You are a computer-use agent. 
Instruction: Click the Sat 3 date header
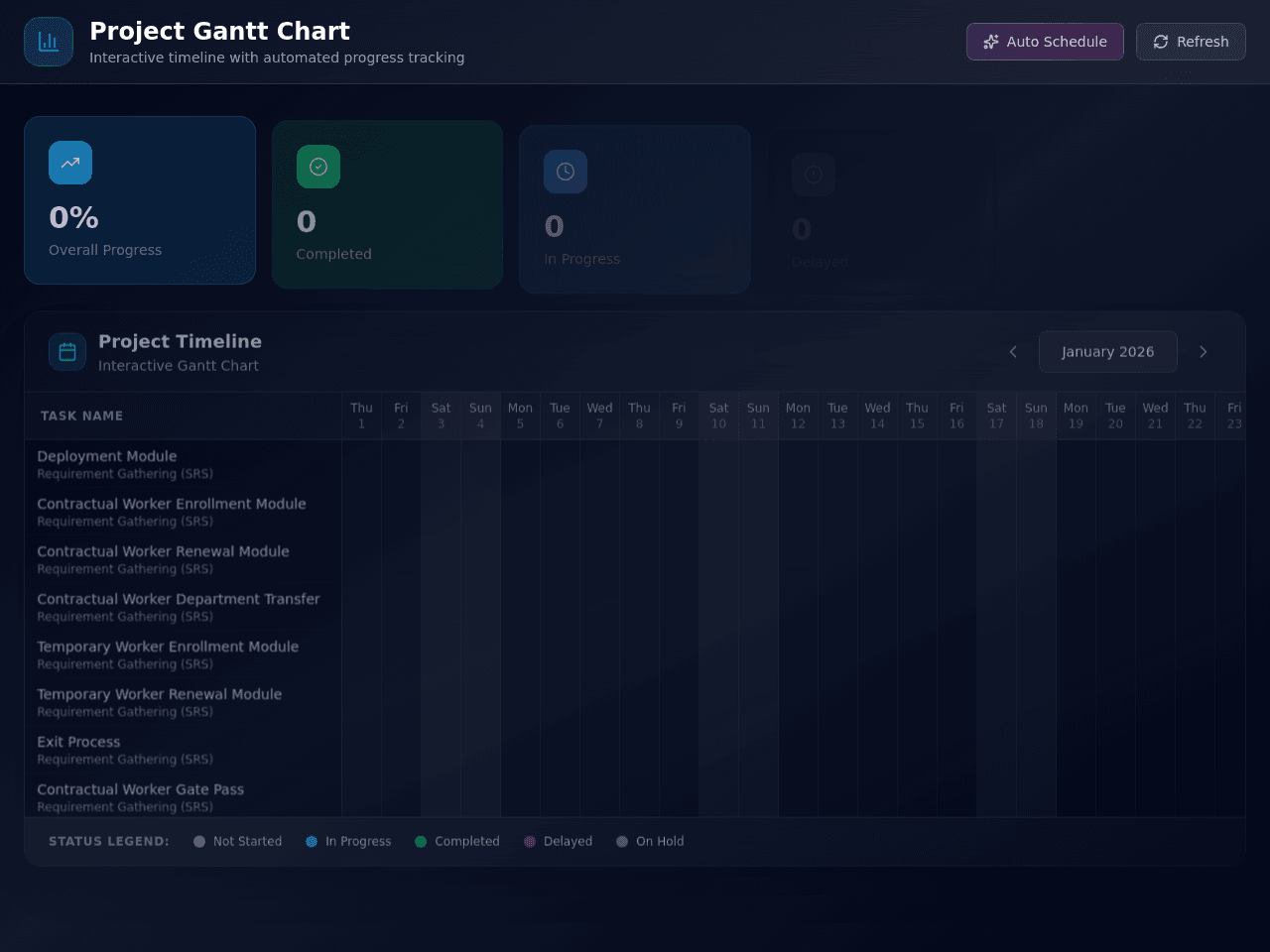pos(441,416)
